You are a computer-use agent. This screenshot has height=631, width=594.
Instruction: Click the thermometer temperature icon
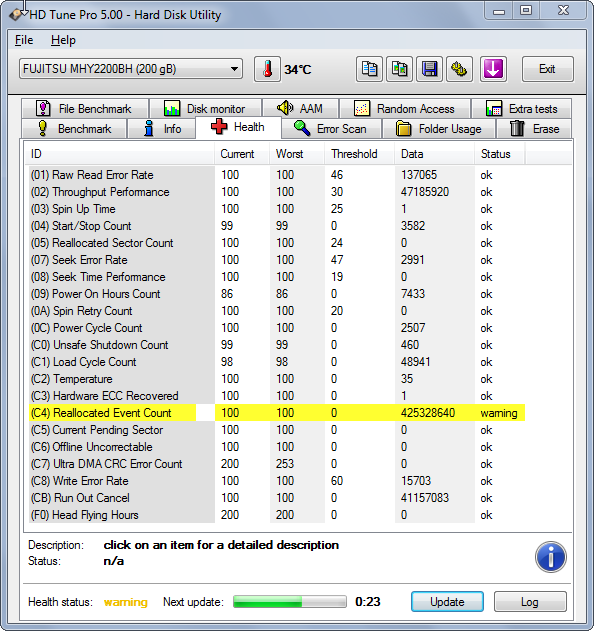click(267, 69)
